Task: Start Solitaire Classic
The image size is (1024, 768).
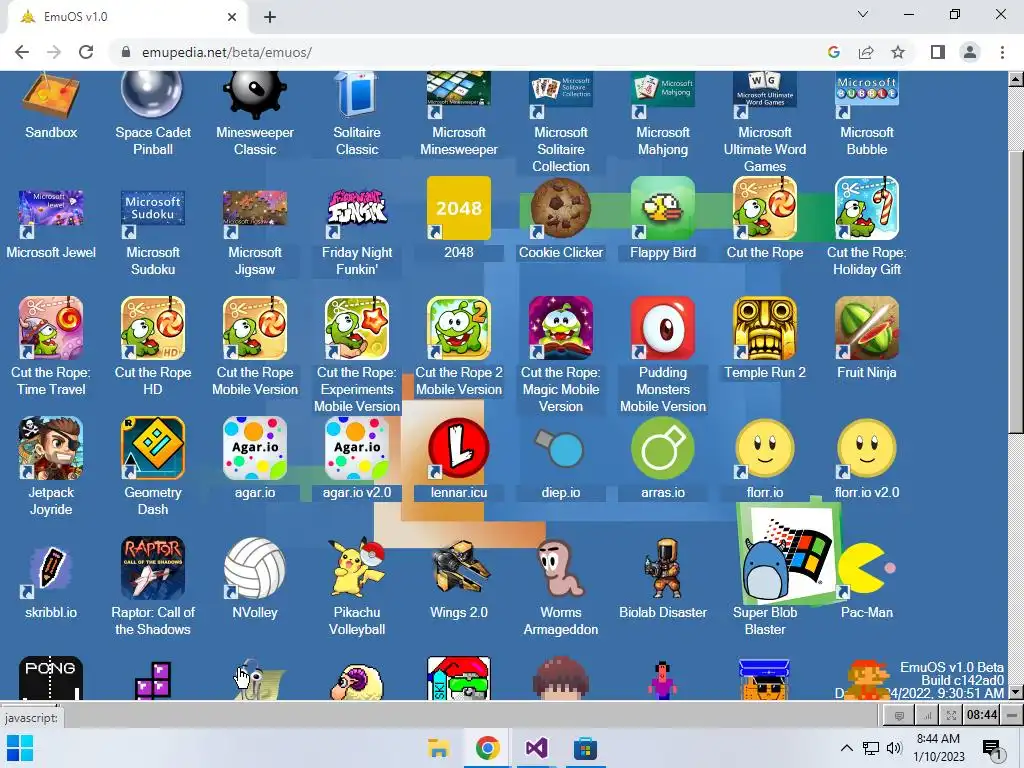Action: coord(357,96)
